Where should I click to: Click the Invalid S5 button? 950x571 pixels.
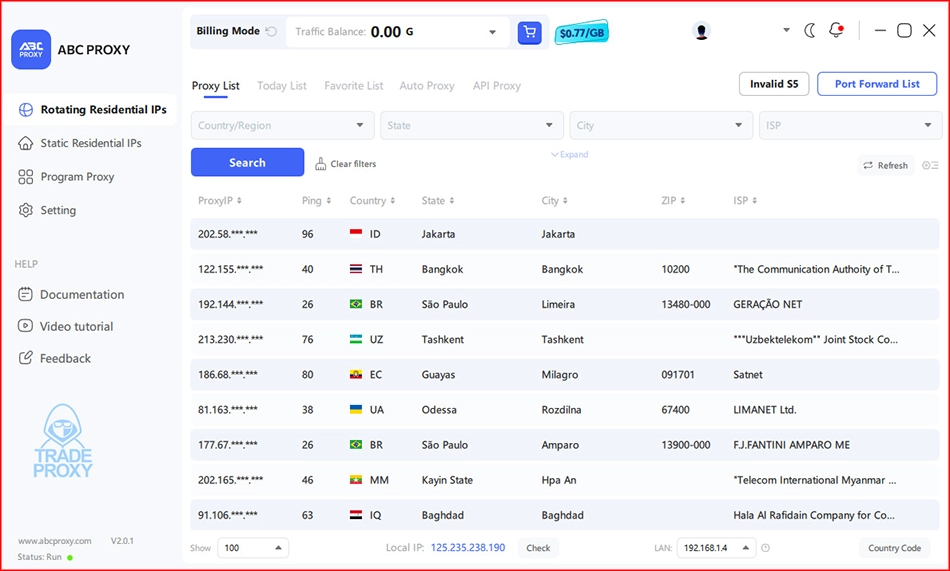point(774,84)
